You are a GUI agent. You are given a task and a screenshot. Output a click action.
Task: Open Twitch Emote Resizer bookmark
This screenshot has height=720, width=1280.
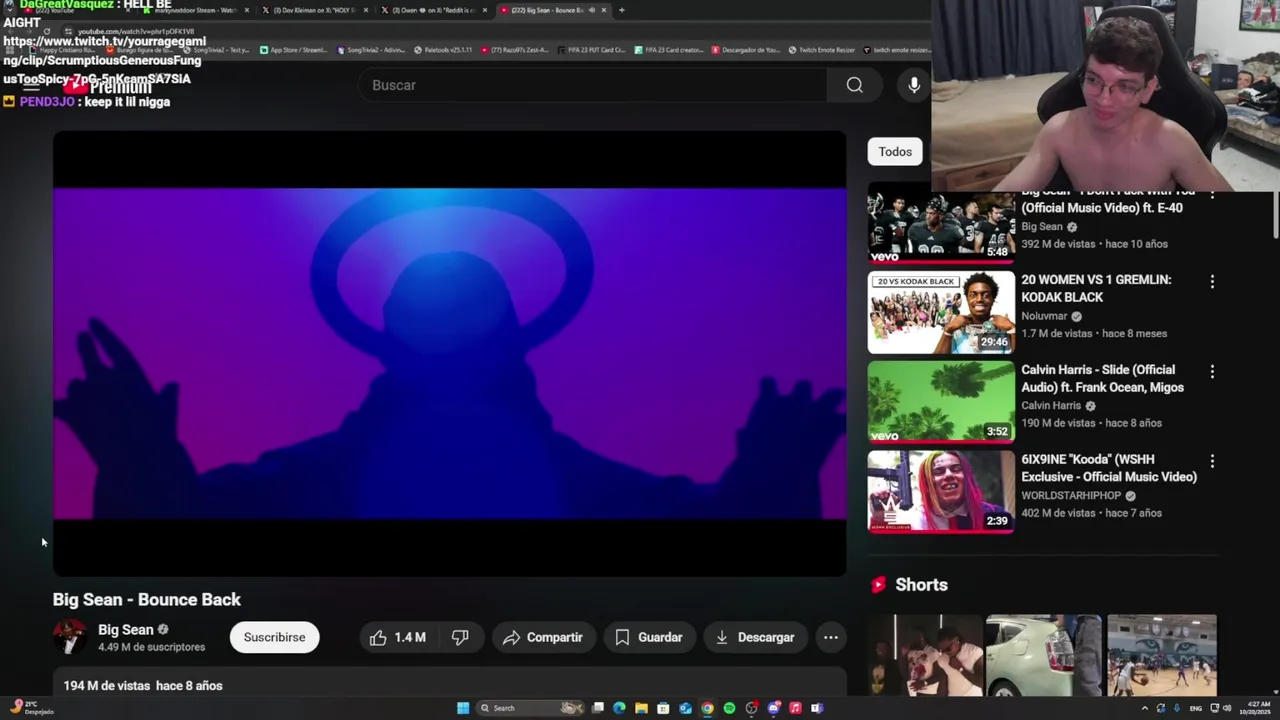coord(821,50)
